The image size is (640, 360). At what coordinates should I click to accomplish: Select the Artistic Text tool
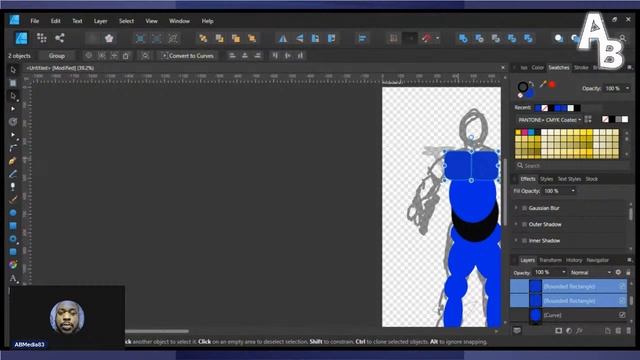13,278
